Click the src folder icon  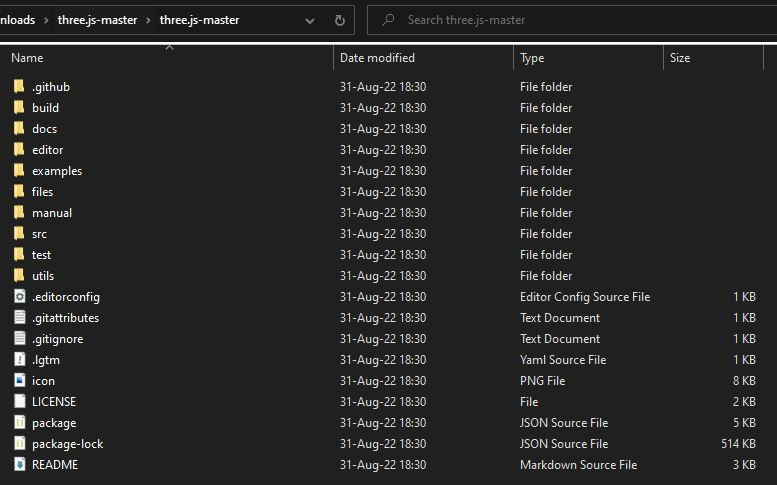[x=19, y=234]
